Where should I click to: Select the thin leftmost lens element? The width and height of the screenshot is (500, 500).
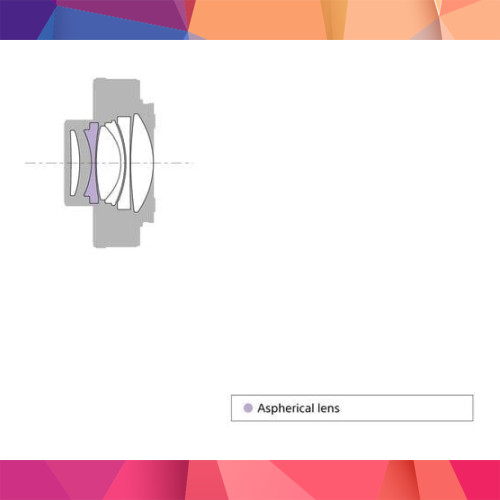(x=74, y=163)
